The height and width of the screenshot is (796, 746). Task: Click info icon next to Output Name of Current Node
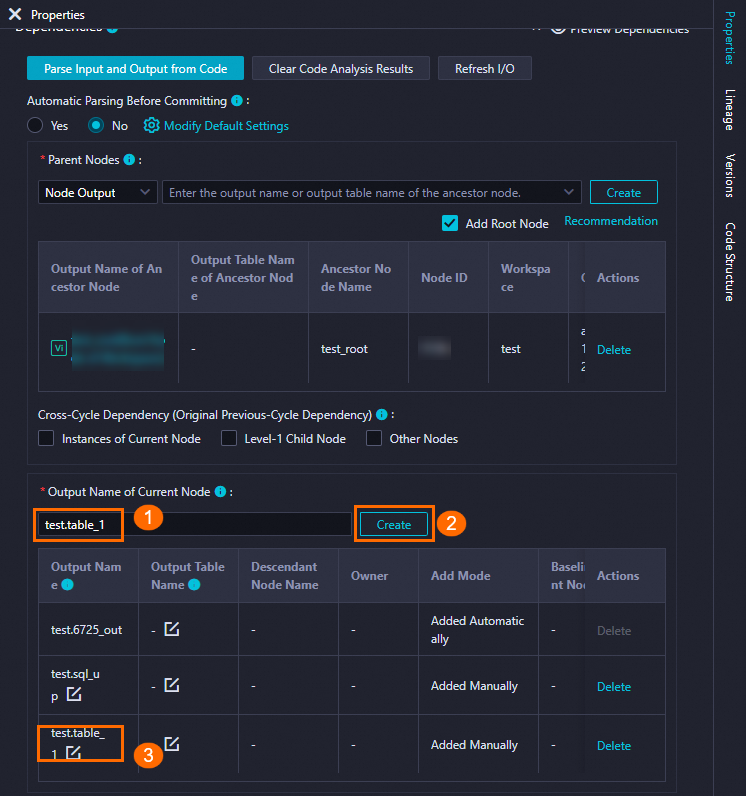[x=220, y=491]
